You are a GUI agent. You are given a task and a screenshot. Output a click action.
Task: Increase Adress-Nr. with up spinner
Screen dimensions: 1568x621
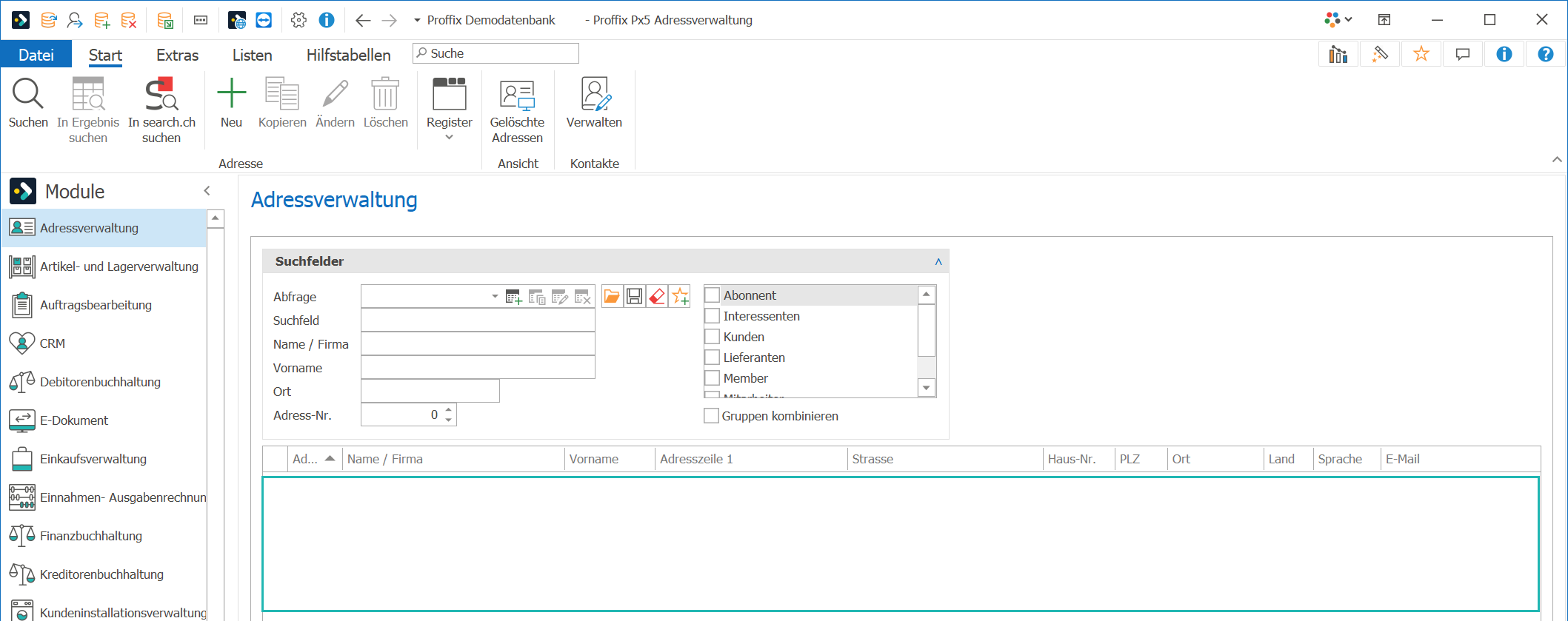tap(448, 409)
